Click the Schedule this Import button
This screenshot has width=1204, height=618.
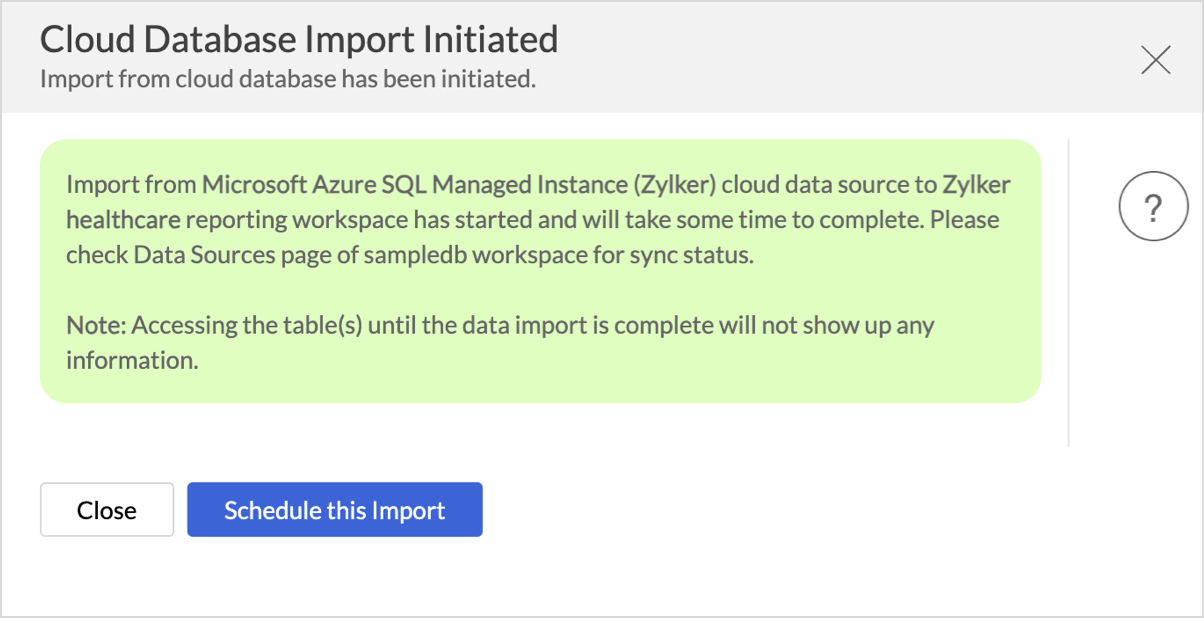pyautogui.click(x=334, y=510)
